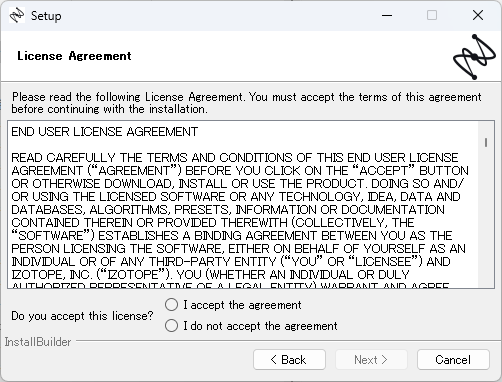
Task: Click the InstallBuilder label
Action: coord(38,342)
